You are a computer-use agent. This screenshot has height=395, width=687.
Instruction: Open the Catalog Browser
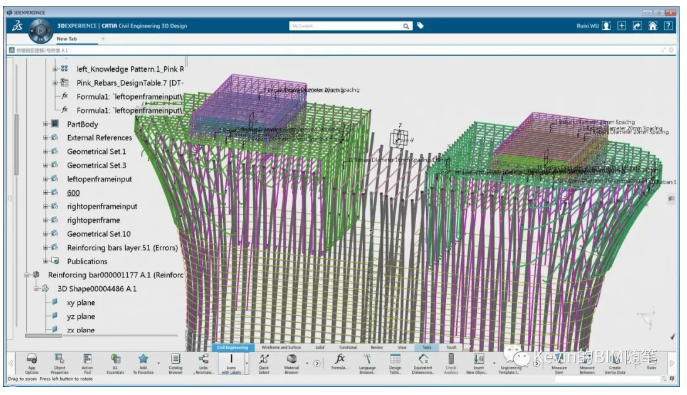pyautogui.click(x=175, y=363)
